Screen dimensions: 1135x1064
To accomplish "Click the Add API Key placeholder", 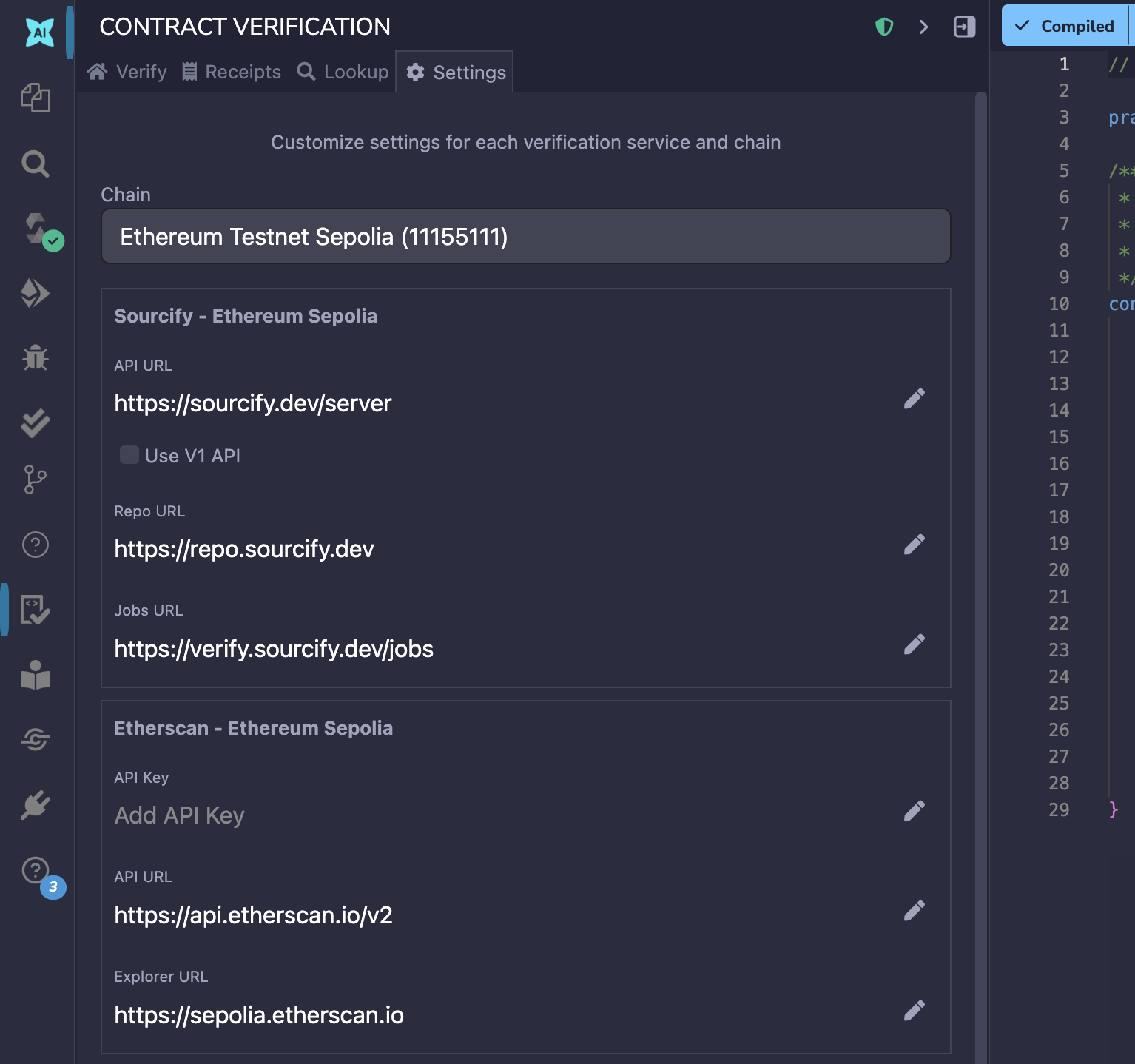I will [x=179, y=815].
